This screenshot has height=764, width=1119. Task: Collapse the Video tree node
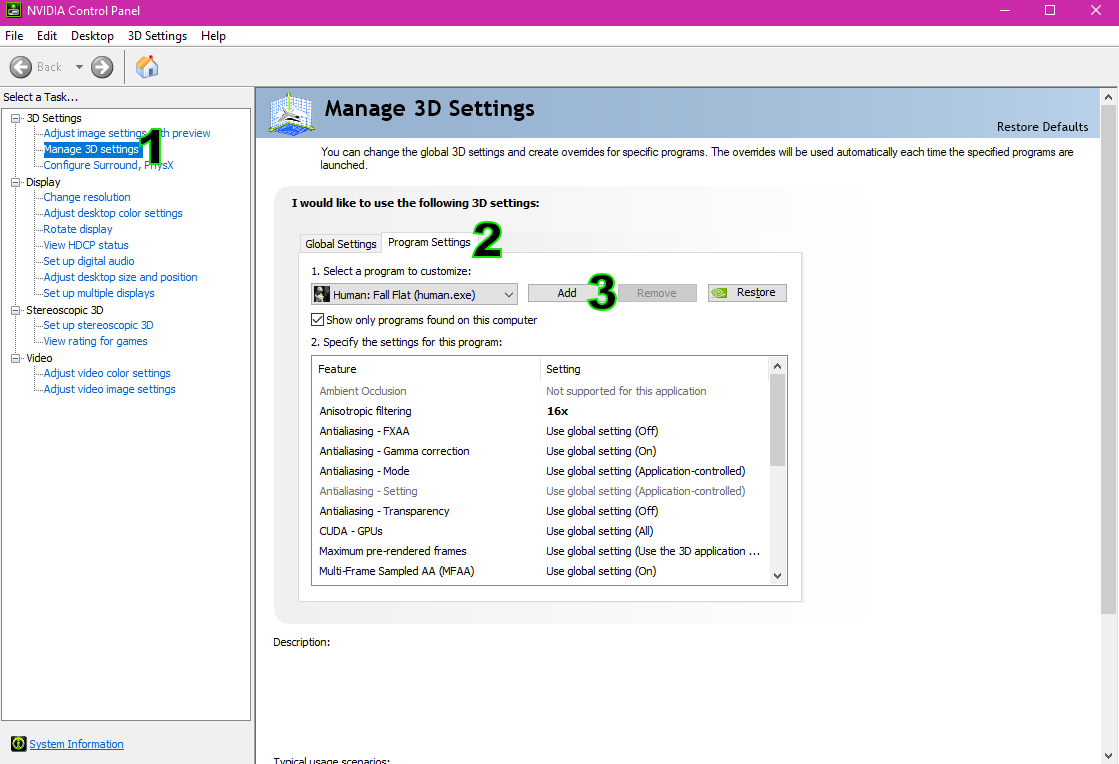pos(16,358)
